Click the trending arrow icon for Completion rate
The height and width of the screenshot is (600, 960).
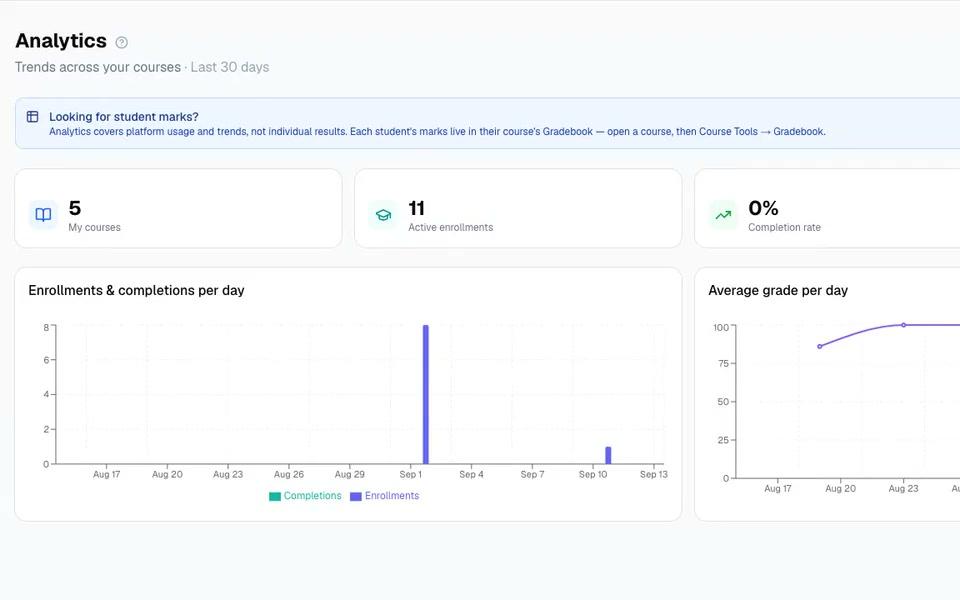[723, 215]
